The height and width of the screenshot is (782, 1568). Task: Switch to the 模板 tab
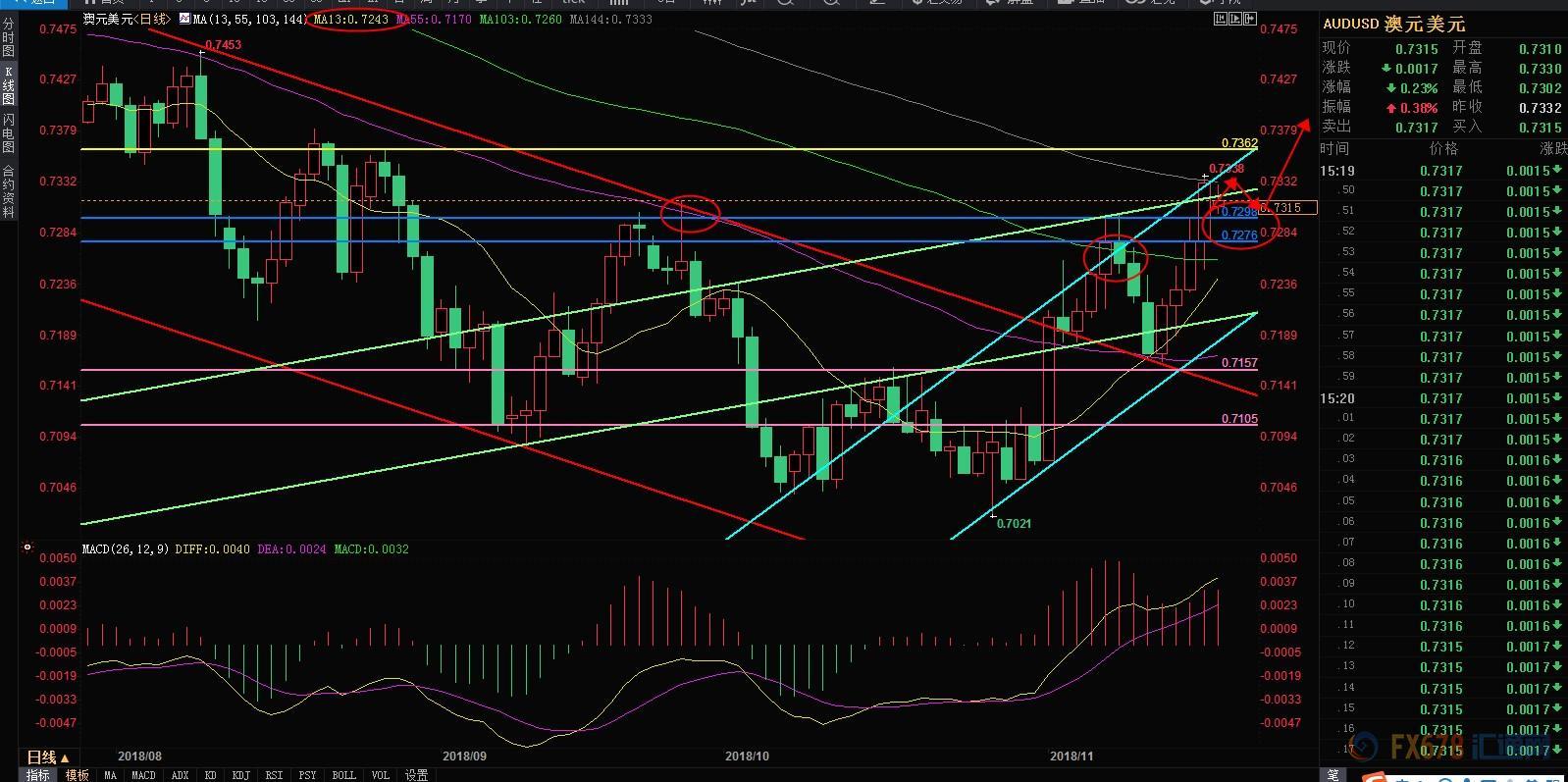[77, 775]
